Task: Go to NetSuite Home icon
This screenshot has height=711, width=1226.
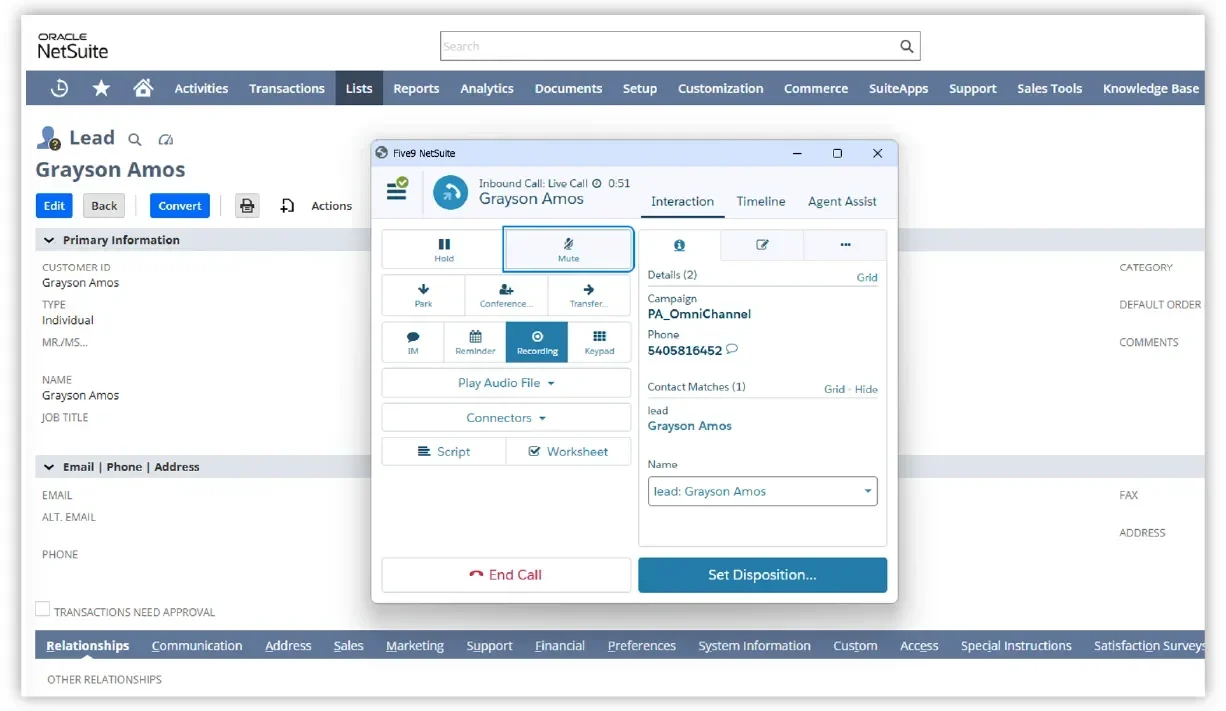Action: pyautogui.click(x=143, y=88)
